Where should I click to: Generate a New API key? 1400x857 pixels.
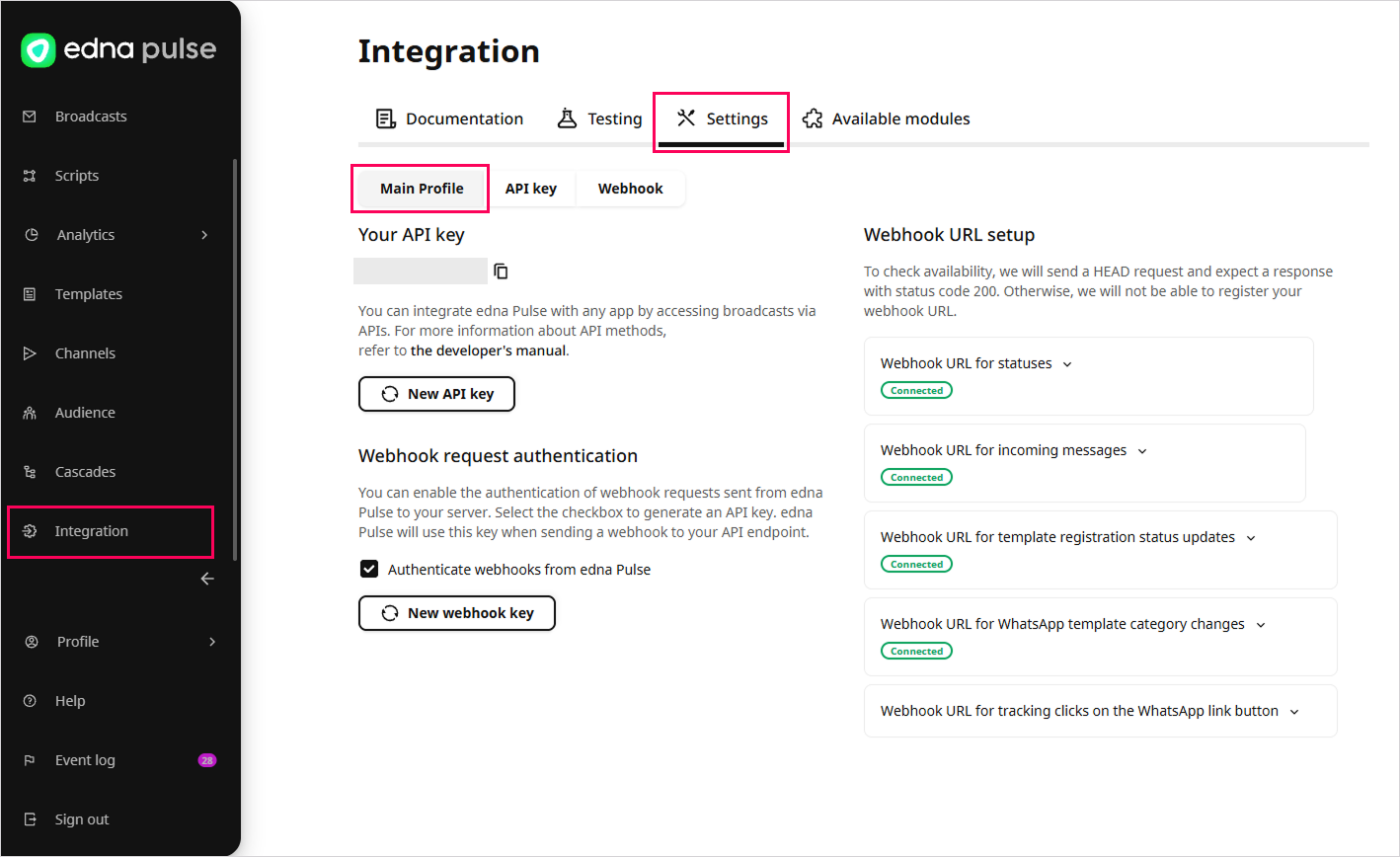point(436,394)
